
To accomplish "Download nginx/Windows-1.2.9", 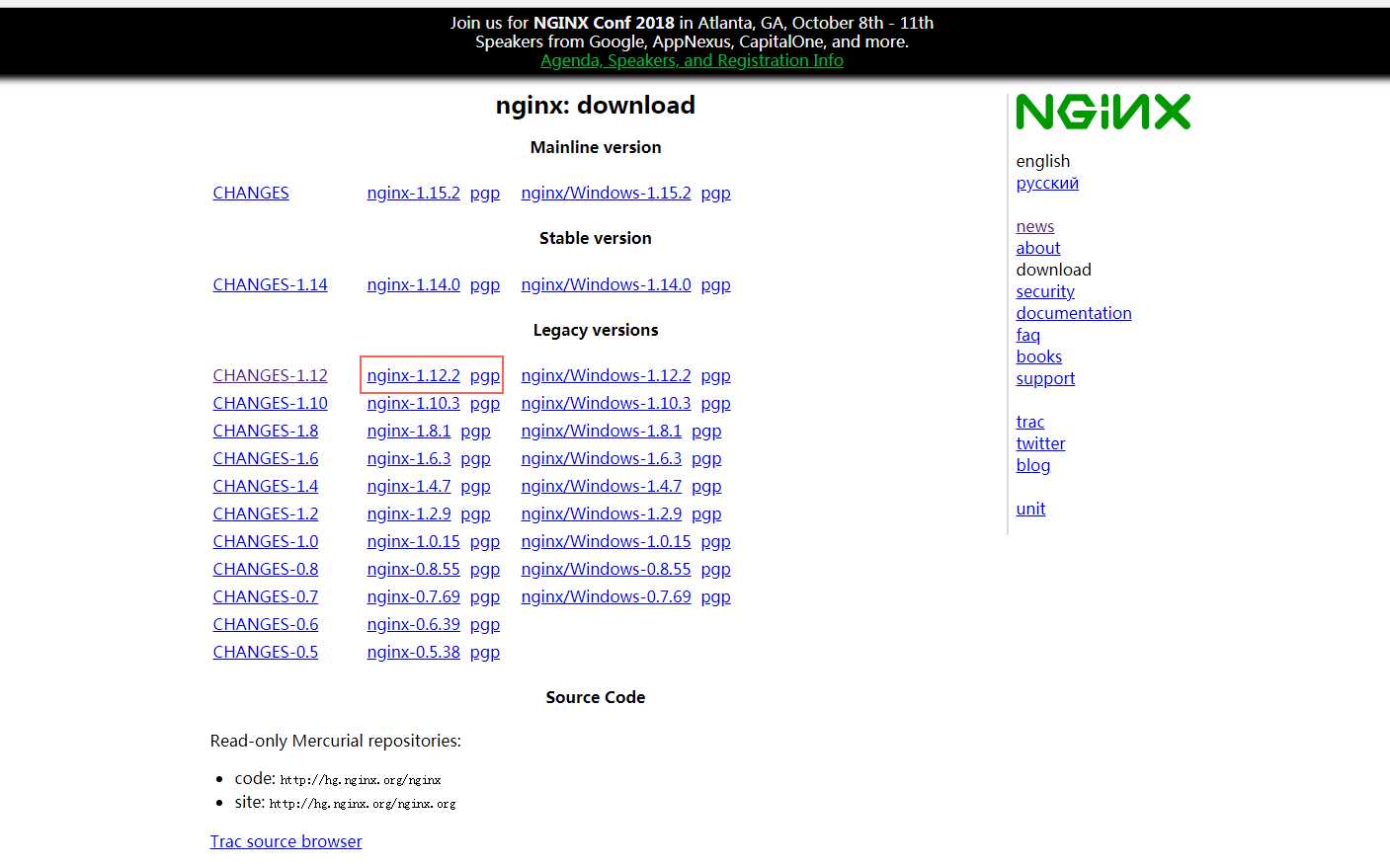I will pos(601,513).
